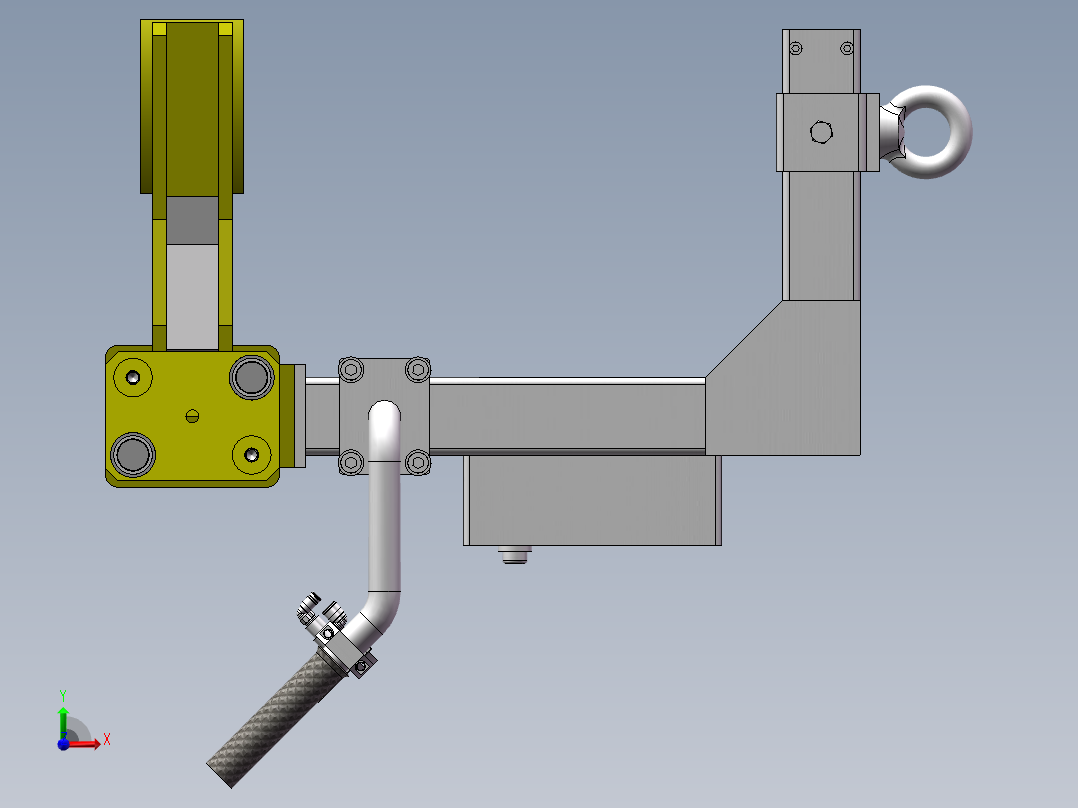Screen dimensions: 1078x808
Task: Select the large gray pin at plate upper-right
Action: [252, 378]
